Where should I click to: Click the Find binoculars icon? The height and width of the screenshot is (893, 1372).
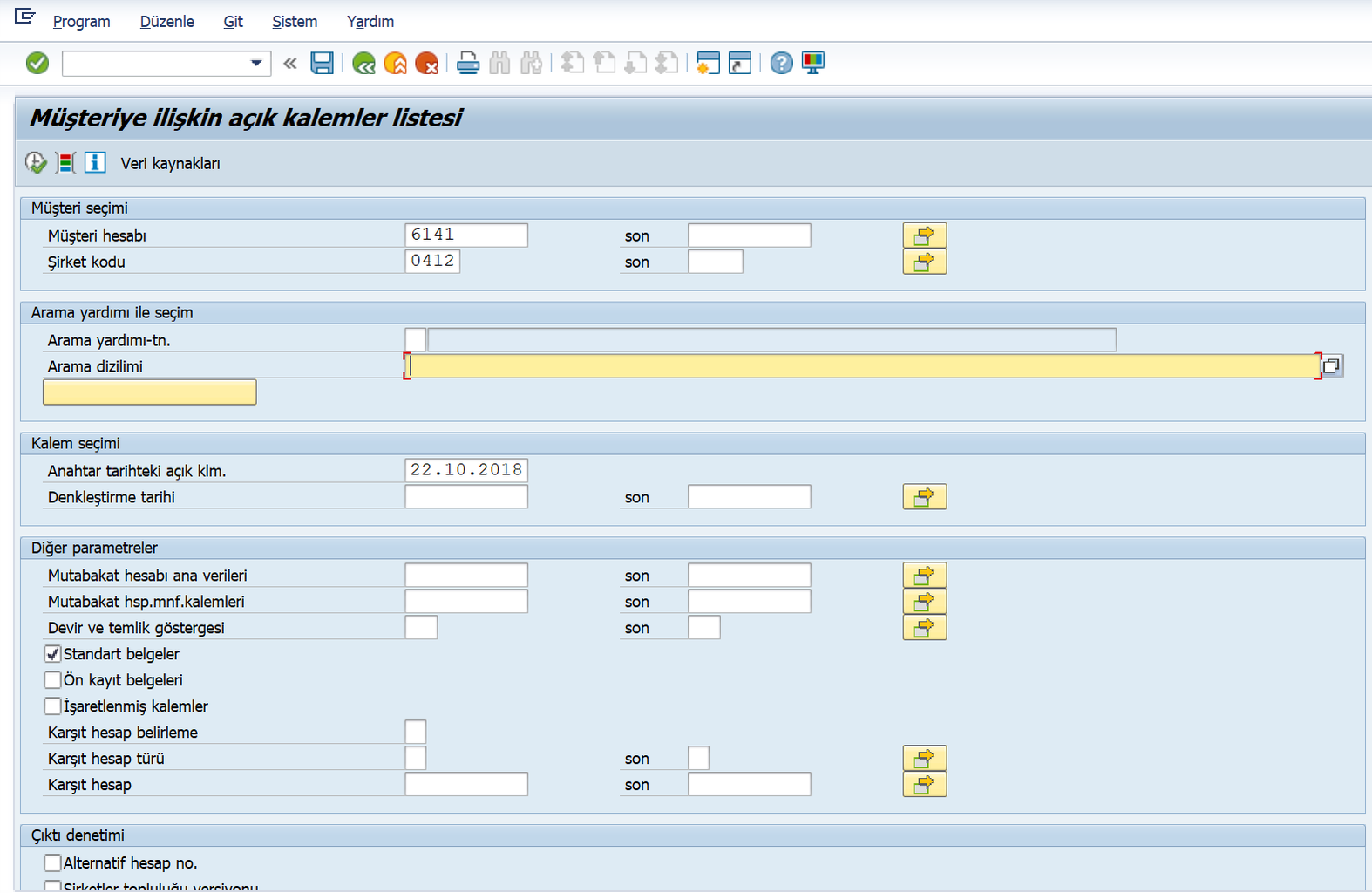coord(499,63)
